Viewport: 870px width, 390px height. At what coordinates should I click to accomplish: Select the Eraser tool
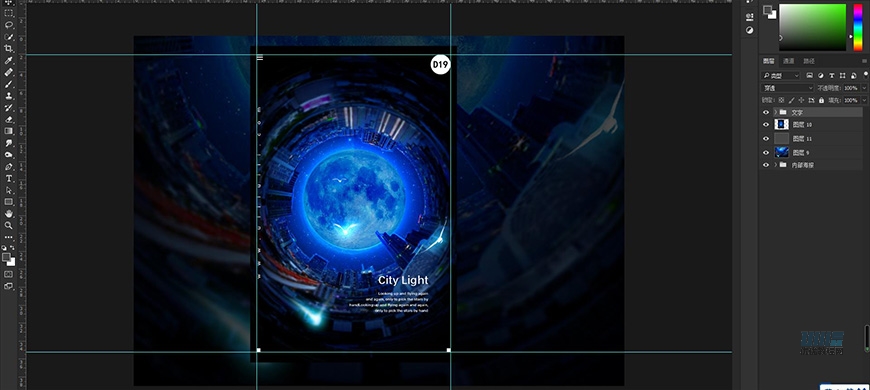9,119
